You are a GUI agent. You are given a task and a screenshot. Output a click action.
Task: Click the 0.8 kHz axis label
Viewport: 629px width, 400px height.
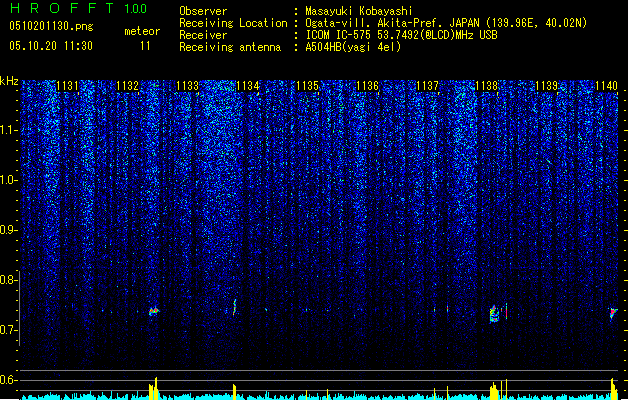point(8,280)
